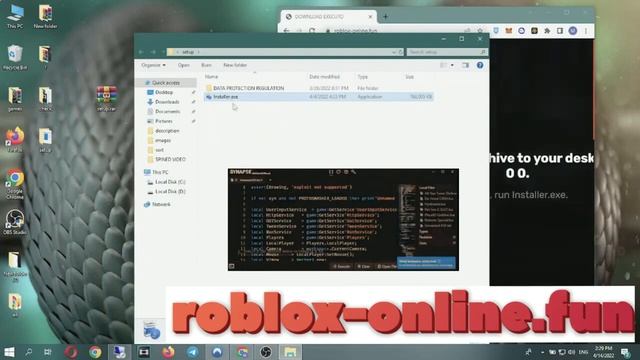
Task: Sort files by Date modified column
Action: pos(324,77)
